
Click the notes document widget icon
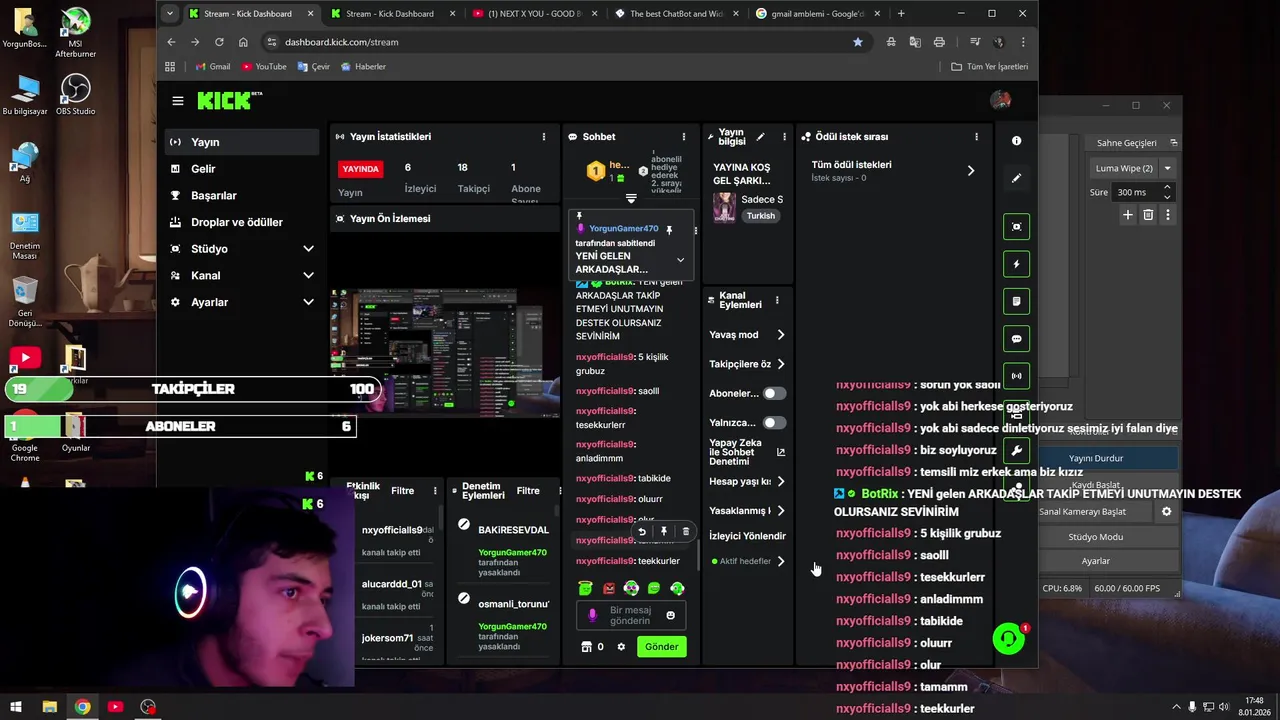tap(1016, 301)
